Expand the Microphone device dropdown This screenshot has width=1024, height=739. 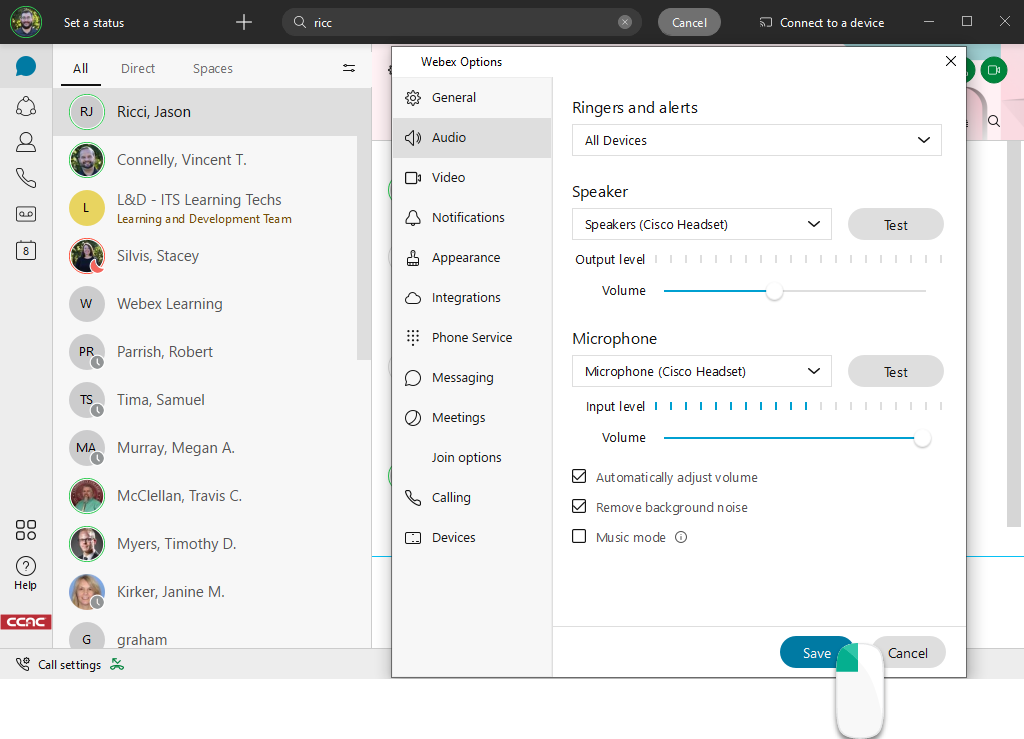pos(701,371)
